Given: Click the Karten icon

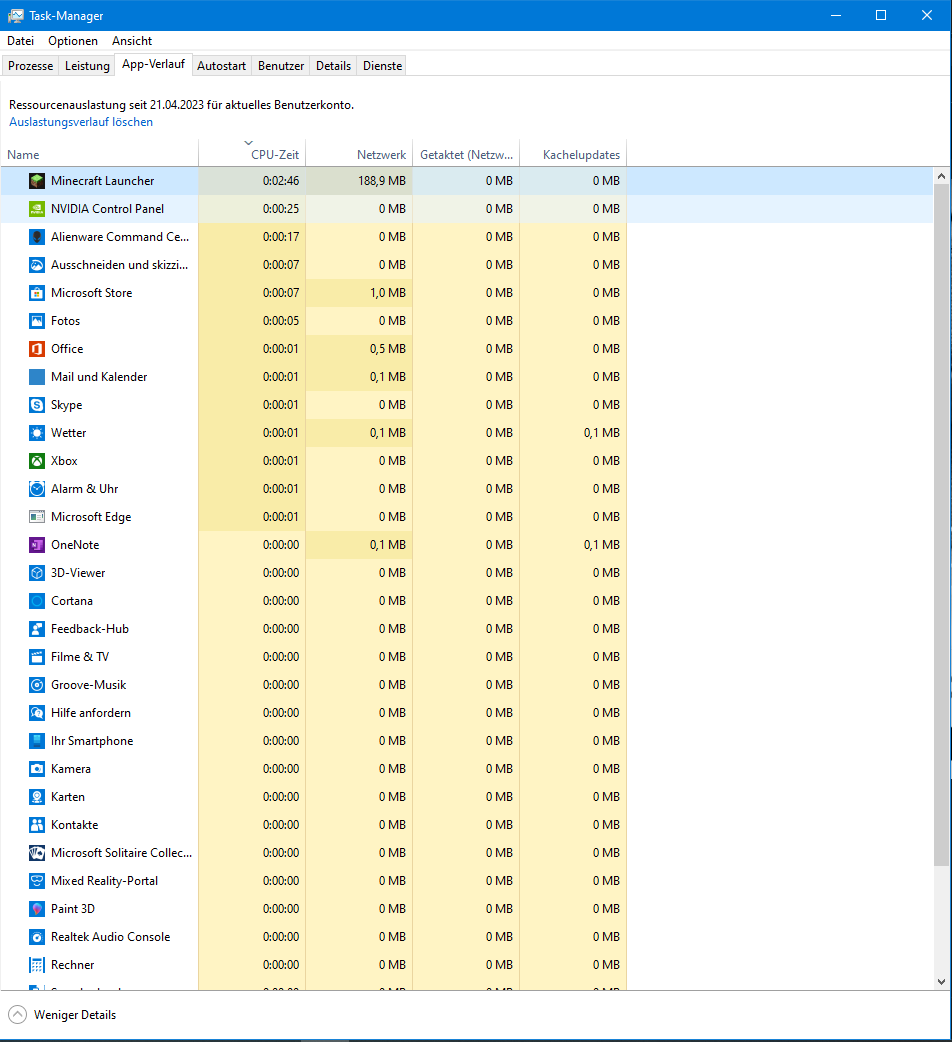Looking at the screenshot, I should [37, 797].
